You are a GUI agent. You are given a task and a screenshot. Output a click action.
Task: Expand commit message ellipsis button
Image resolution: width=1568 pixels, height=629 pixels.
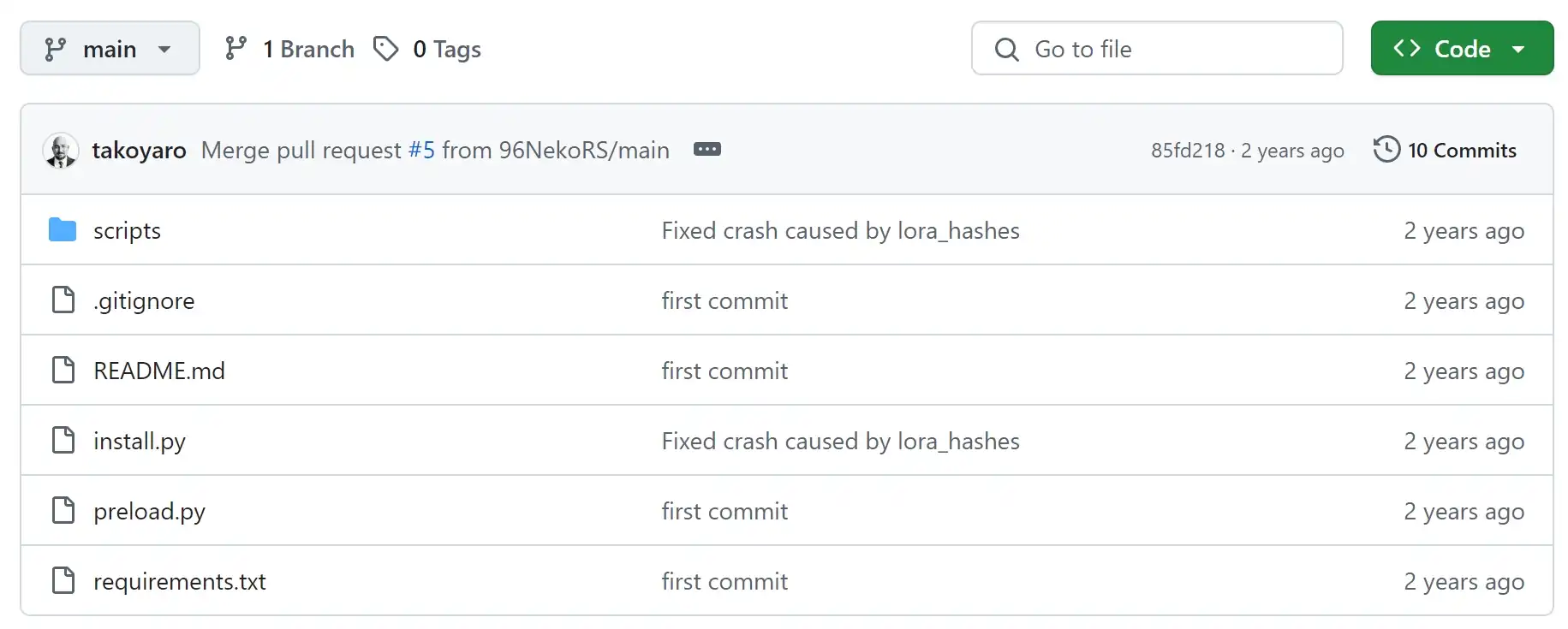coord(706,150)
